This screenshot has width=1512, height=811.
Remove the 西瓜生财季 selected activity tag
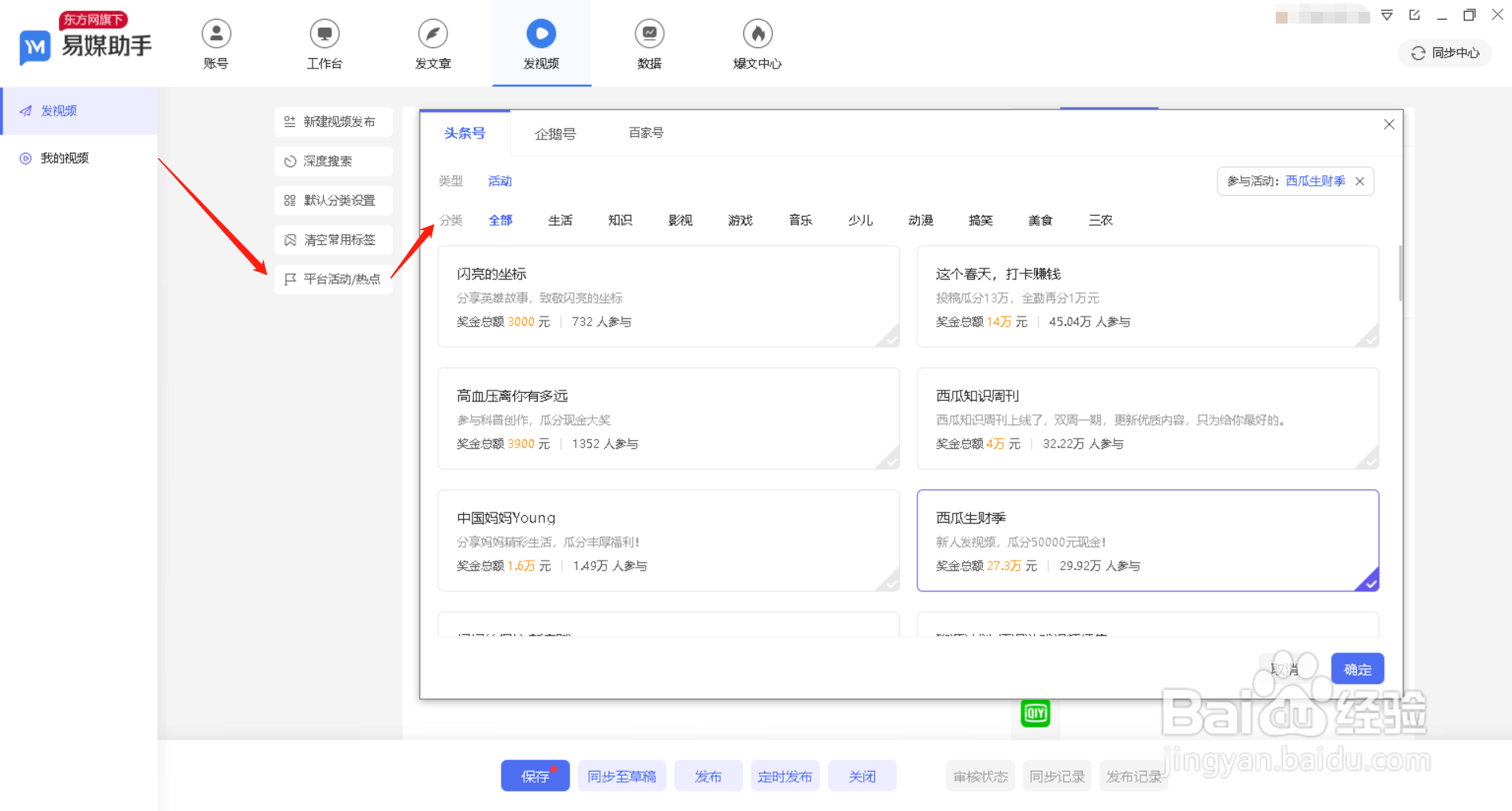coord(1359,181)
